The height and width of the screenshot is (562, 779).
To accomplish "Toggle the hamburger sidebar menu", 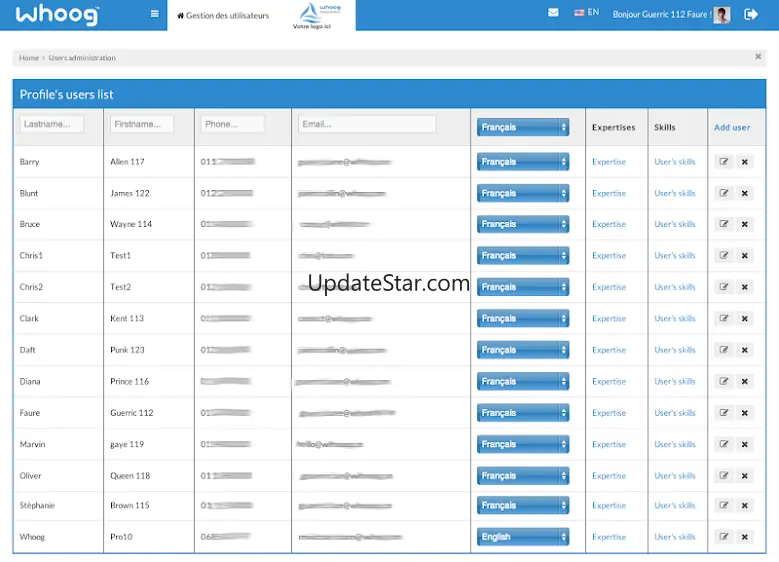I will coord(155,14).
